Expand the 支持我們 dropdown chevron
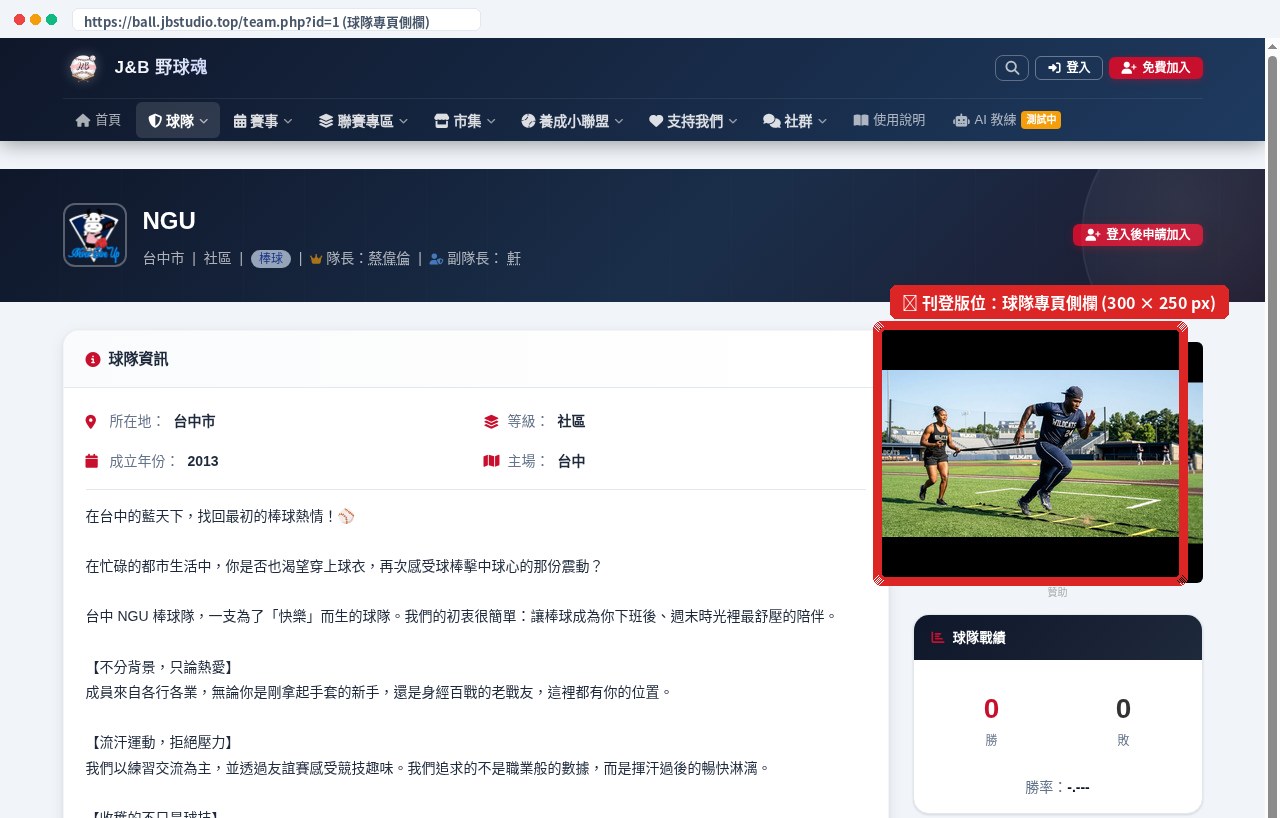 (x=733, y=122)
